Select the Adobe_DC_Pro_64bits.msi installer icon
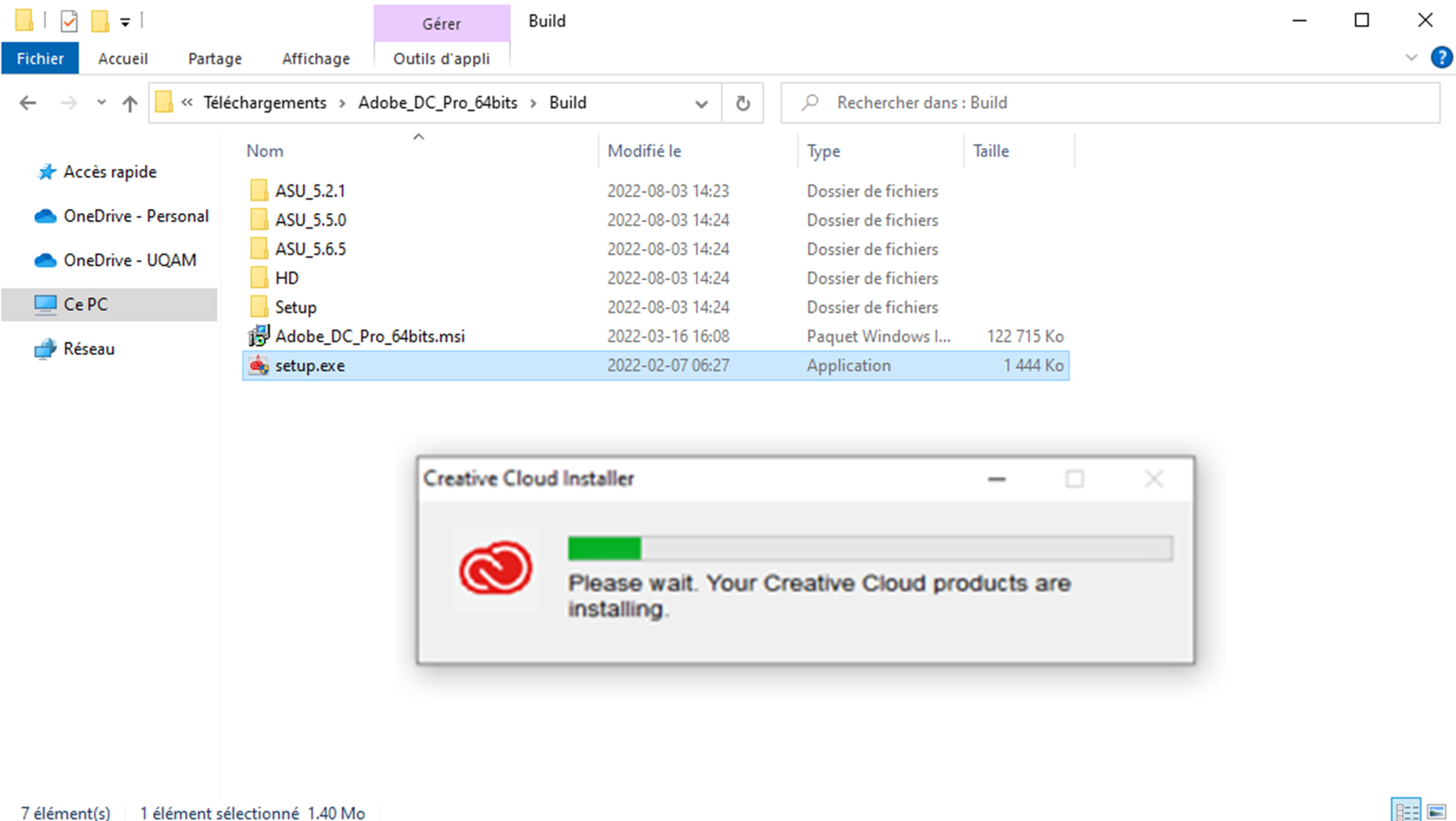 pos(258,336)
